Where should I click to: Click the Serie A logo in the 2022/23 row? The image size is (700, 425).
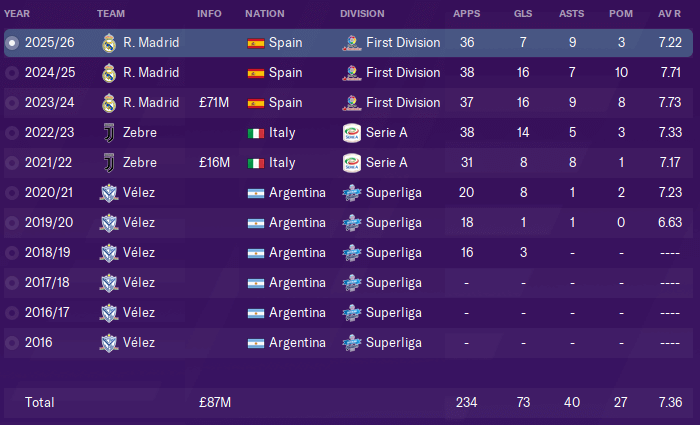(351, 133)
